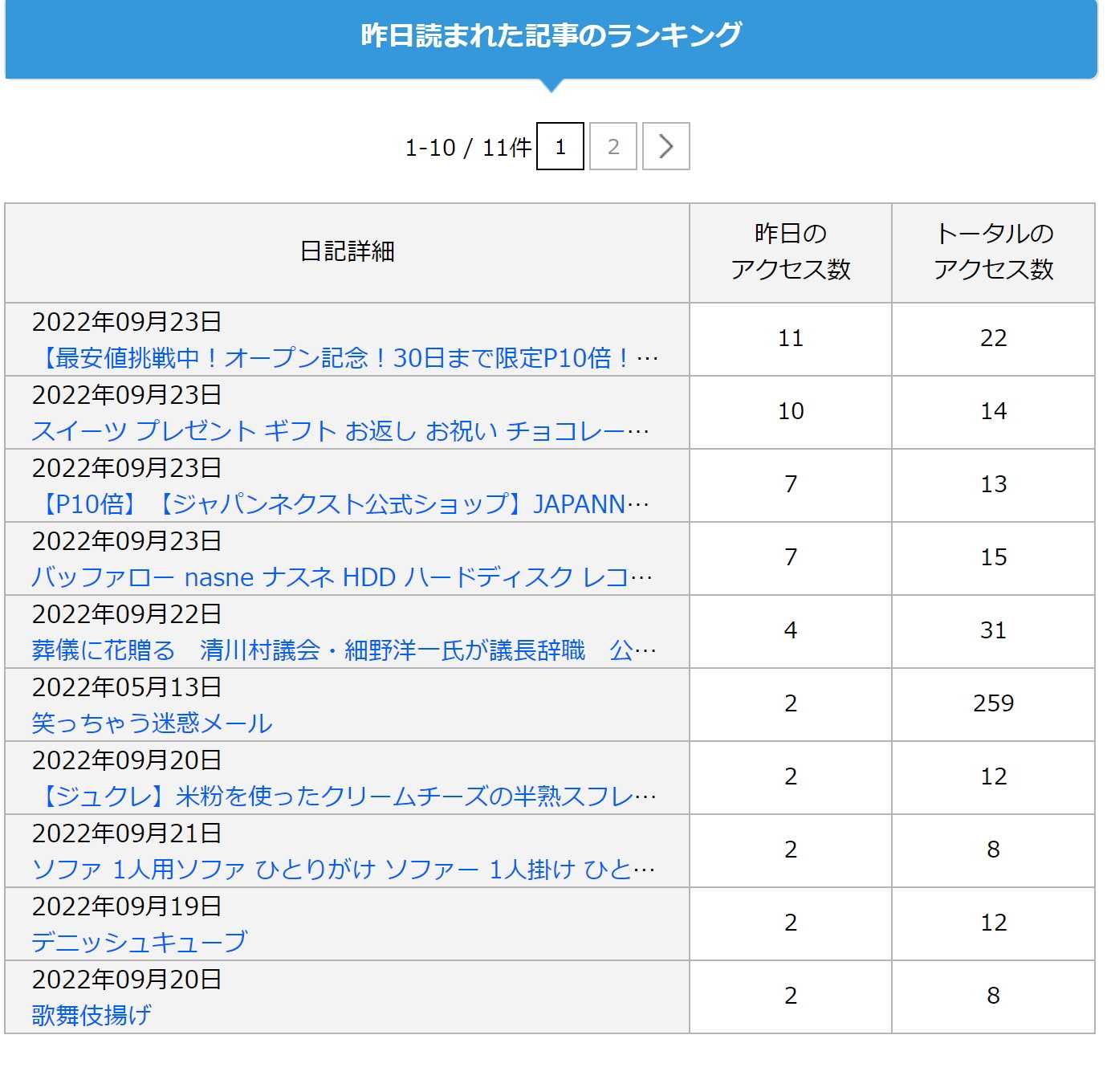The height and width of the screenshot is (1092, 1107).
Task: Open the 葬儀に花贈る 清川村議会 article
Action: [x=344, y=650]
